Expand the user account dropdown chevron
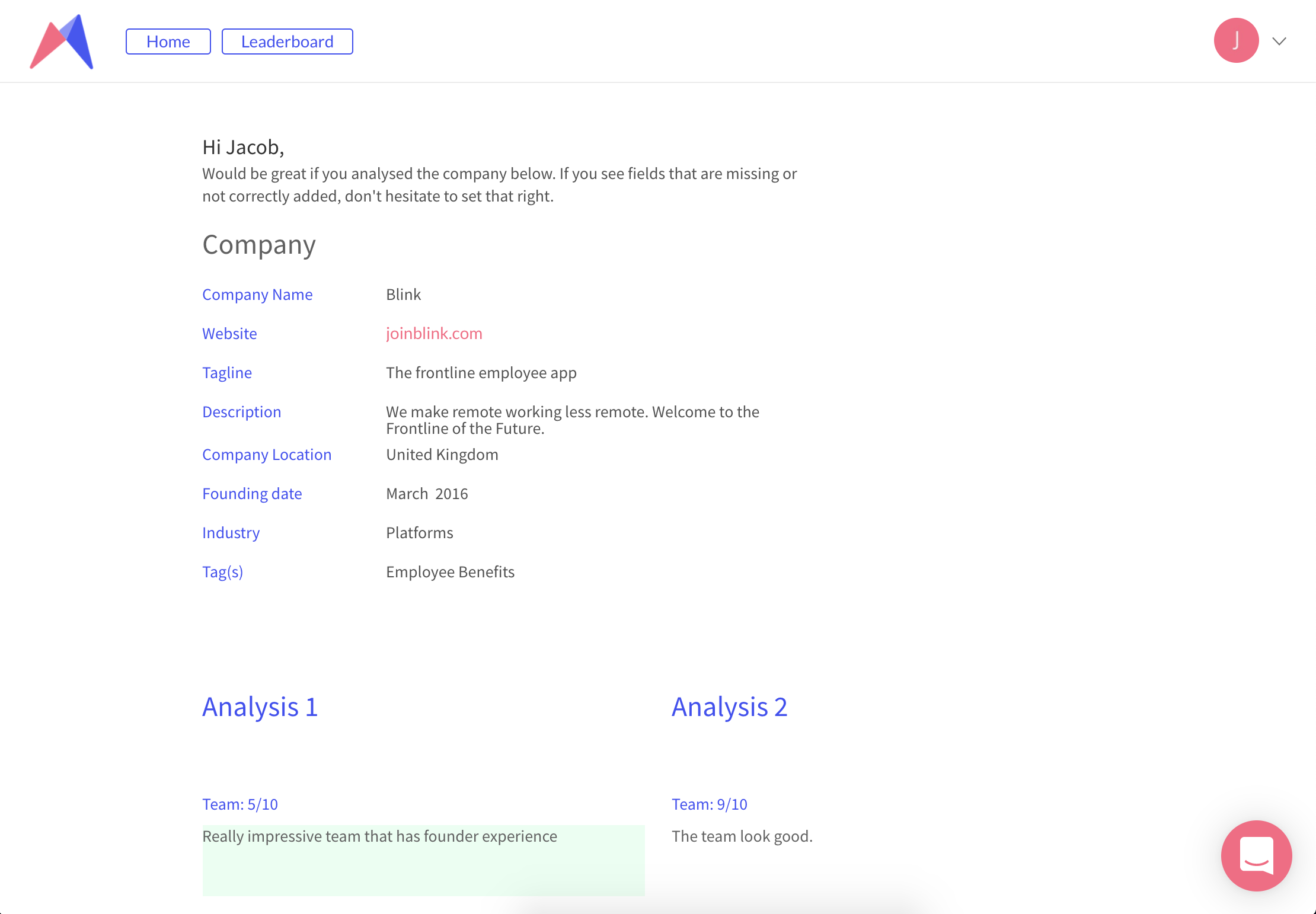The height and width of the screenshot is (914, 1316). (x=1279, y=41)
